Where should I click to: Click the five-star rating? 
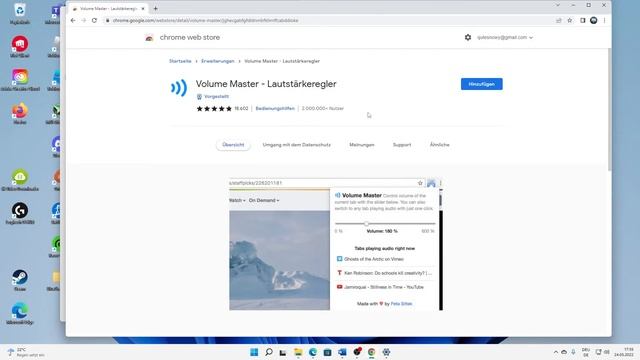[214, 109]
